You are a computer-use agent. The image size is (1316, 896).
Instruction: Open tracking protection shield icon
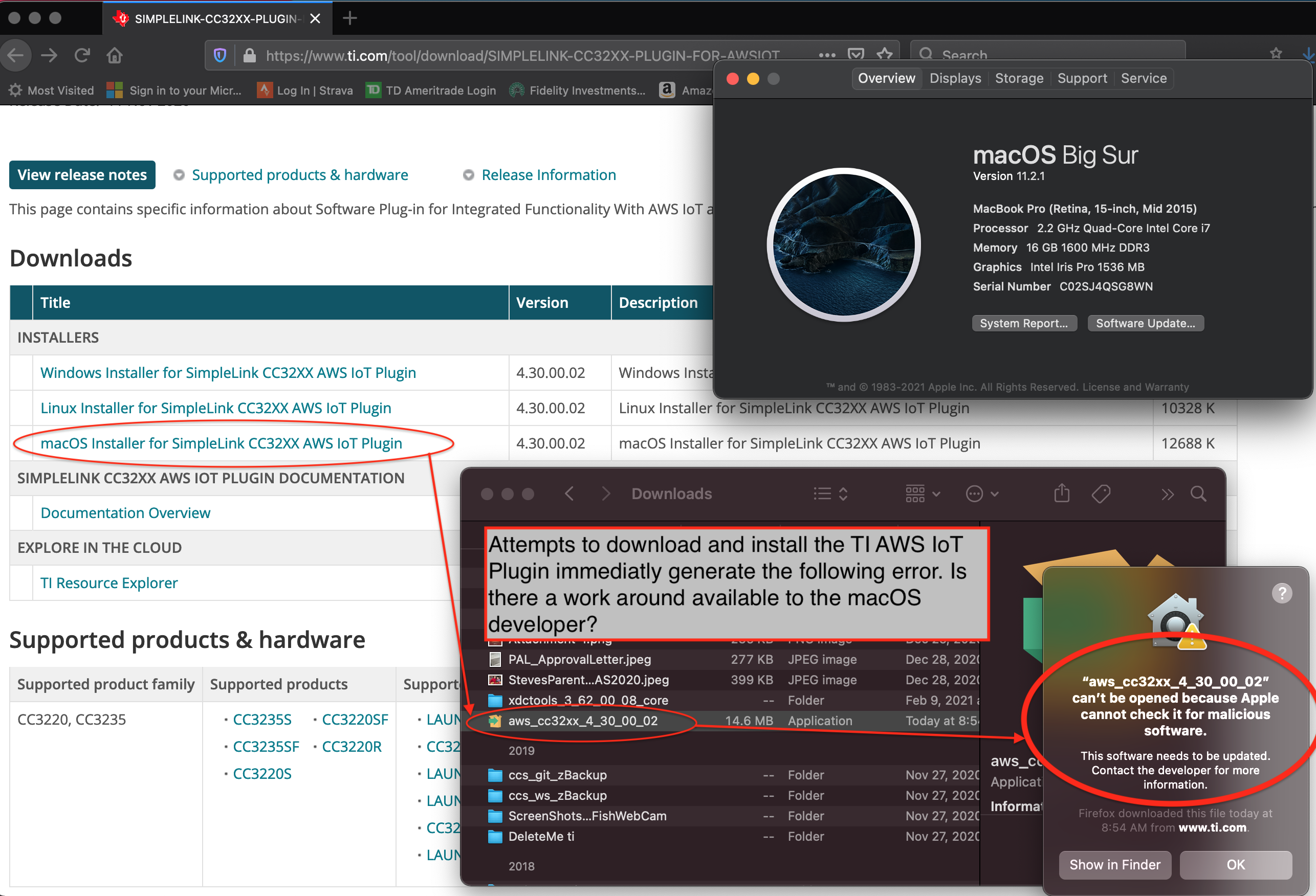pos(220,55)
